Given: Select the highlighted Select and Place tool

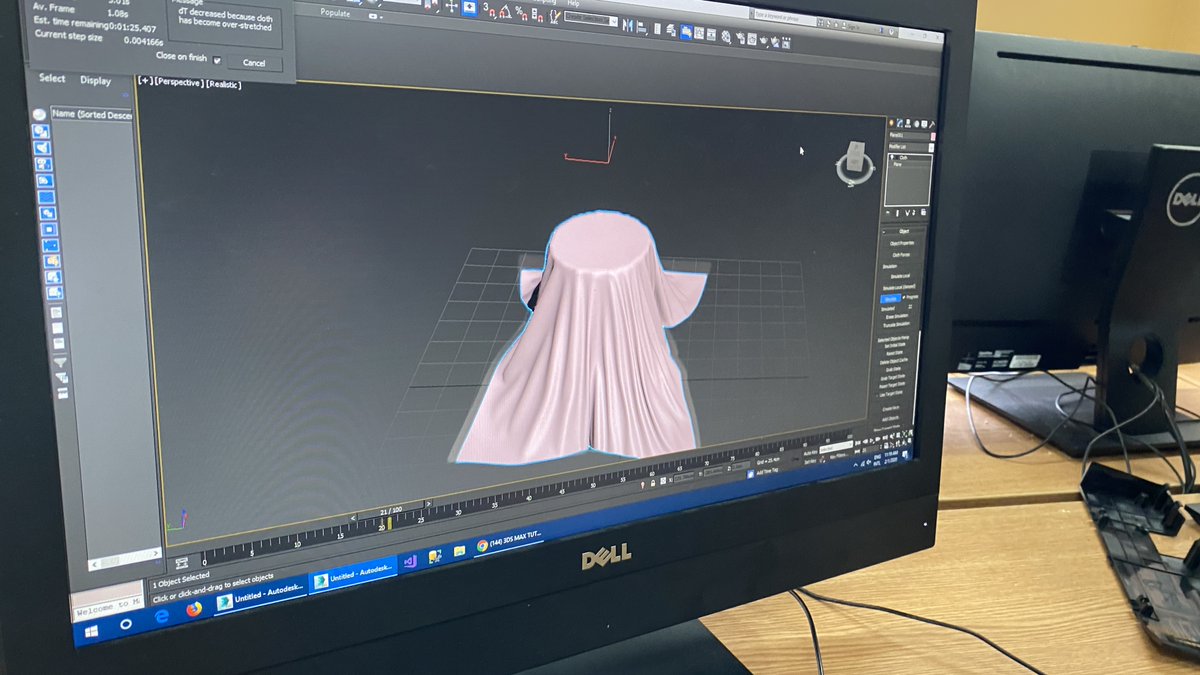Looking at the screenshot, I should pyautogui.click(x=470, y=7).
